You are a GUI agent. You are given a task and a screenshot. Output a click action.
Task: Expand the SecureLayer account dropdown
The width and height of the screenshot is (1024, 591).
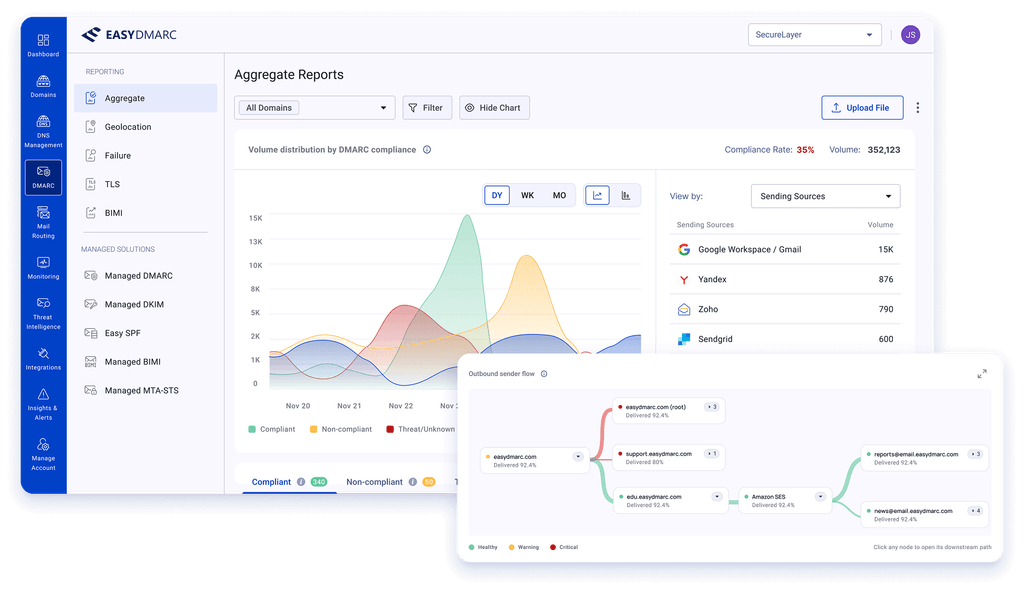(x=814, y=35)
